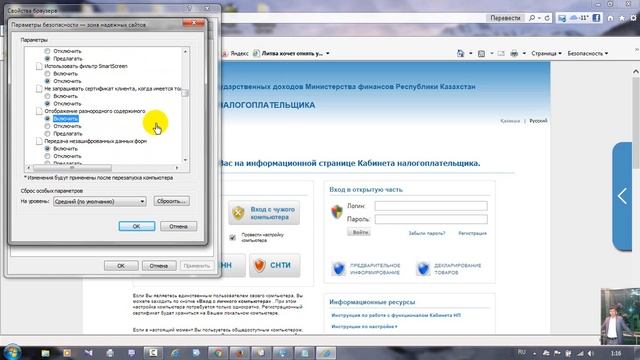
Task: Open the browser tools gear icon
Action: coord(633,18)
